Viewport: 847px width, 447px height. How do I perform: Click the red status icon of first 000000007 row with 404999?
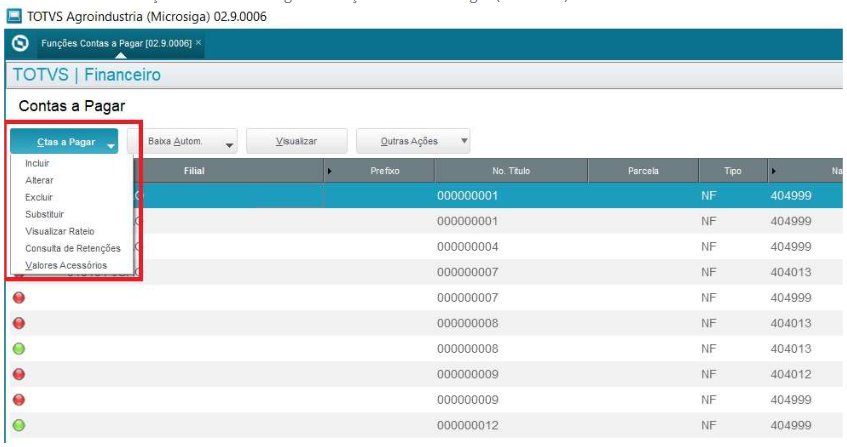[x=19, y=297]
